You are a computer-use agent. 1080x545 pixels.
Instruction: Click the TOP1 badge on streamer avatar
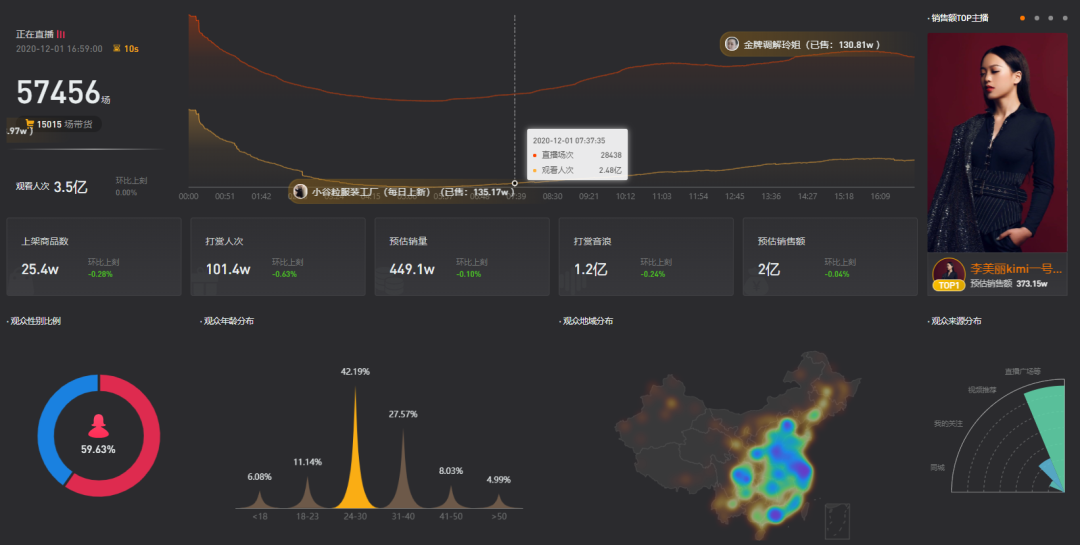tap(948, 285)
